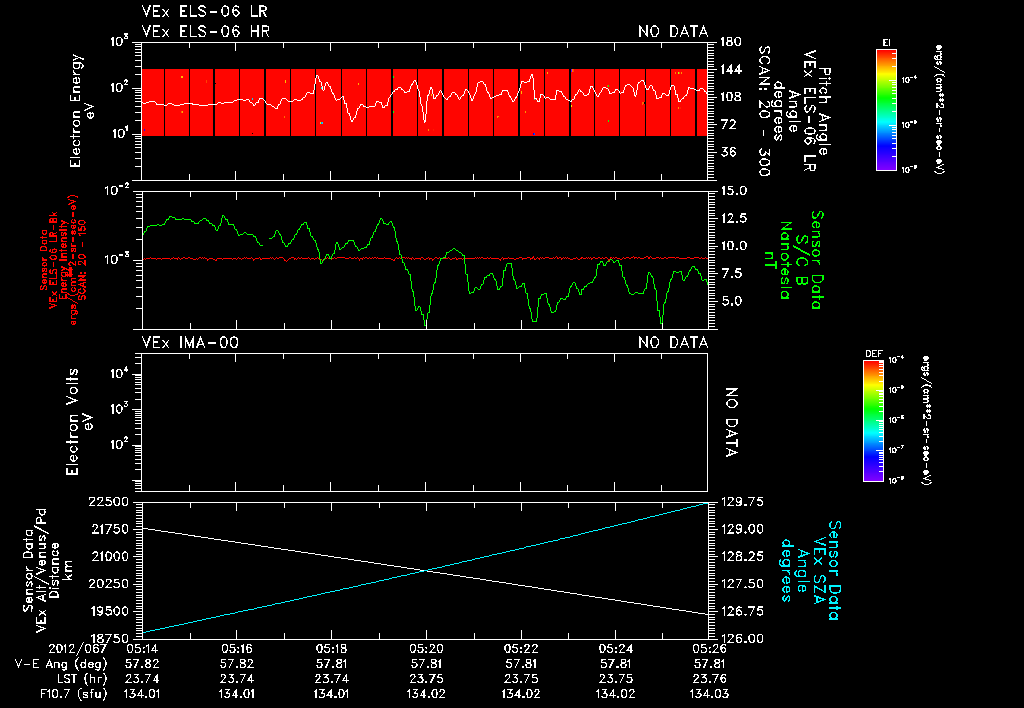Click the '23.75' value under 05:20
Screen dimensions: 1024x708
[426, 679]
